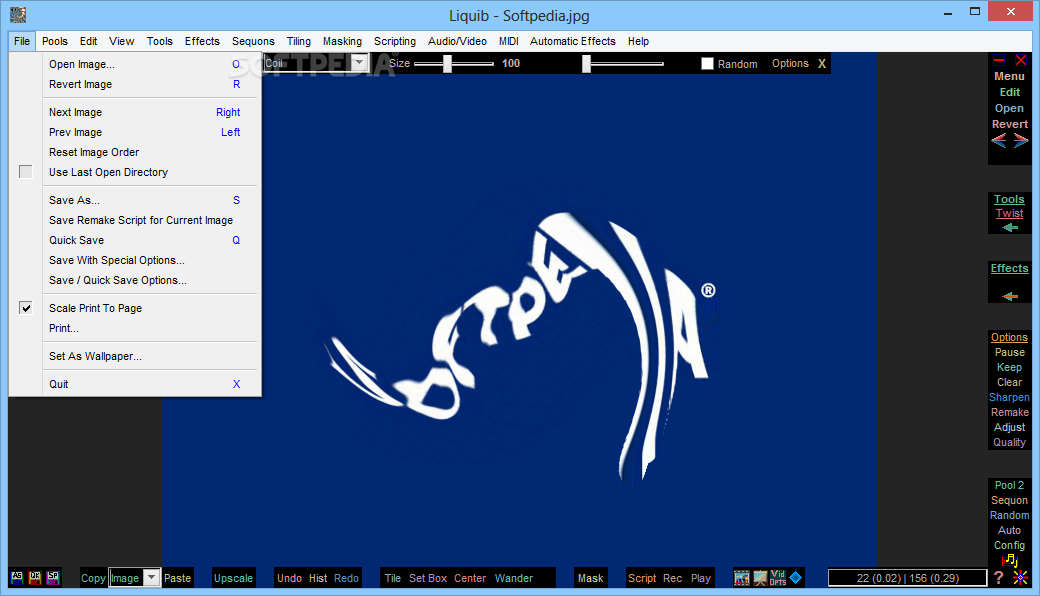Click Pool 2 in right panel
Image resolution: width=1040 pixels, height=596 pixels.
click(1009, 485)
